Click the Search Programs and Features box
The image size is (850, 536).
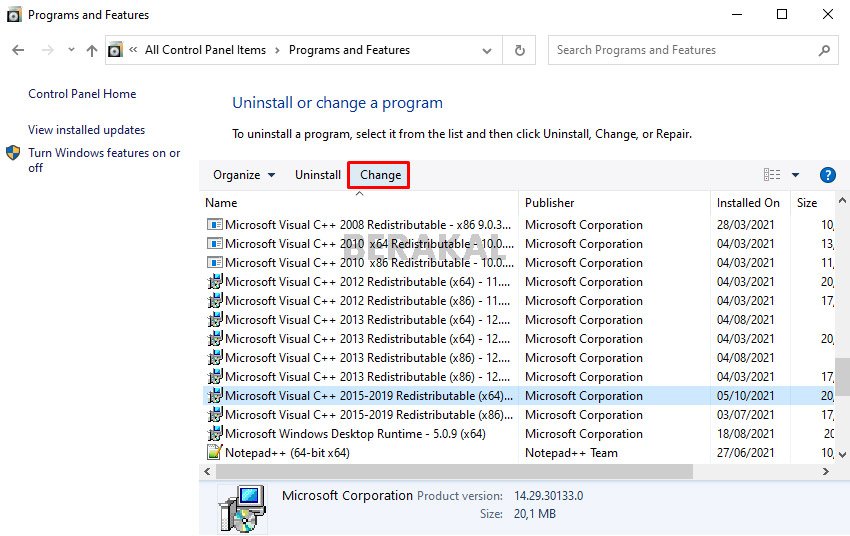(693, 50)
